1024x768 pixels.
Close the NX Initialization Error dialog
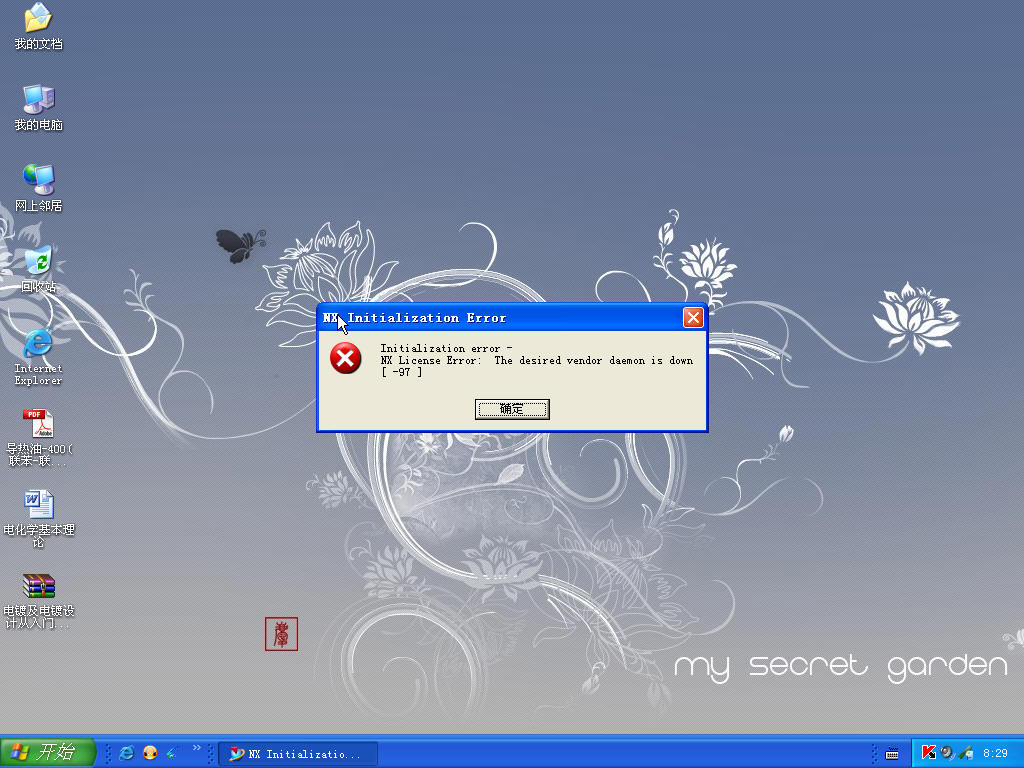693,317
